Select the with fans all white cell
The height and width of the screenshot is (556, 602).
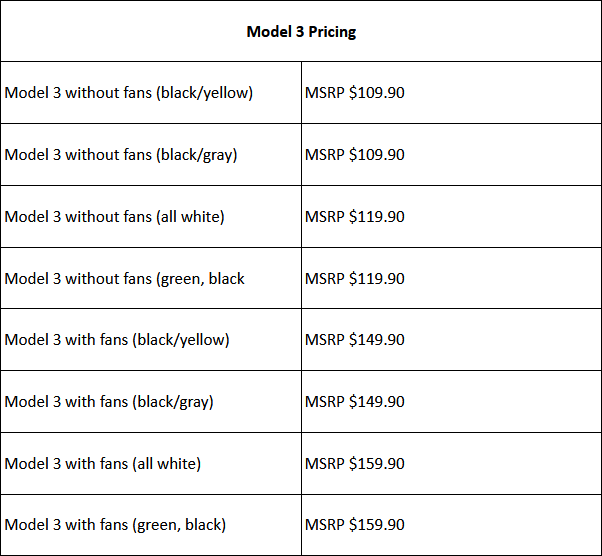coord(151,463)
